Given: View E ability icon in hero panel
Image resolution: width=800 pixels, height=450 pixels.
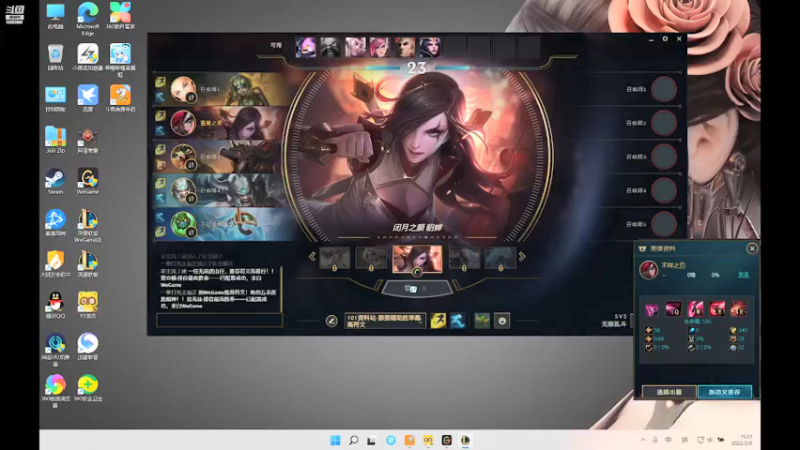Looking at the screenshot, I should click(x=717, y=309).
